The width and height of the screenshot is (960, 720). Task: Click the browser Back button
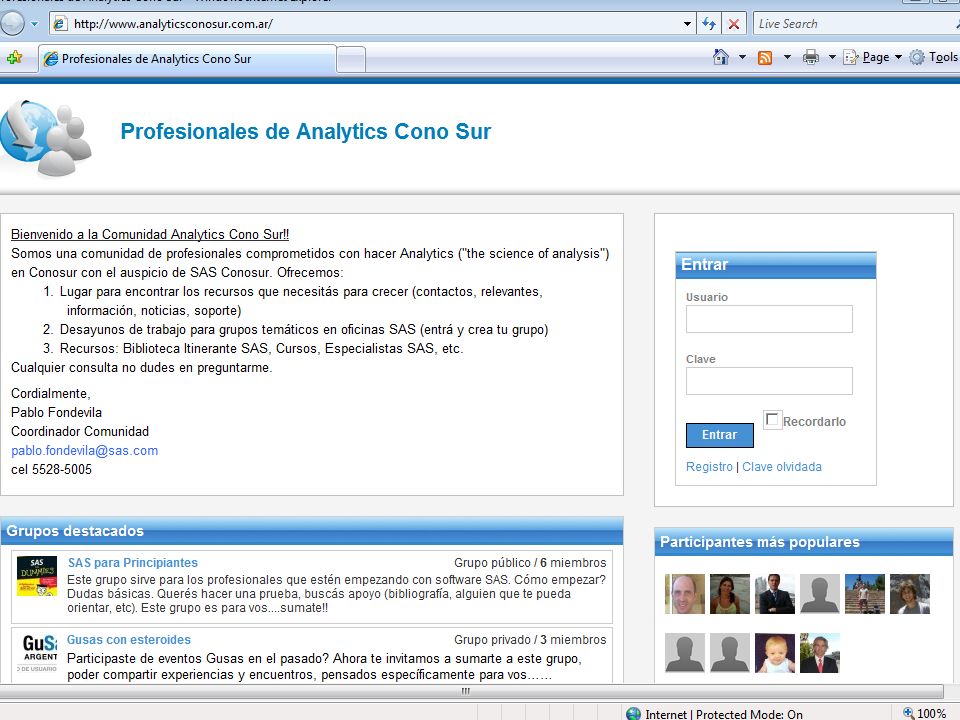tap(12, 24)
